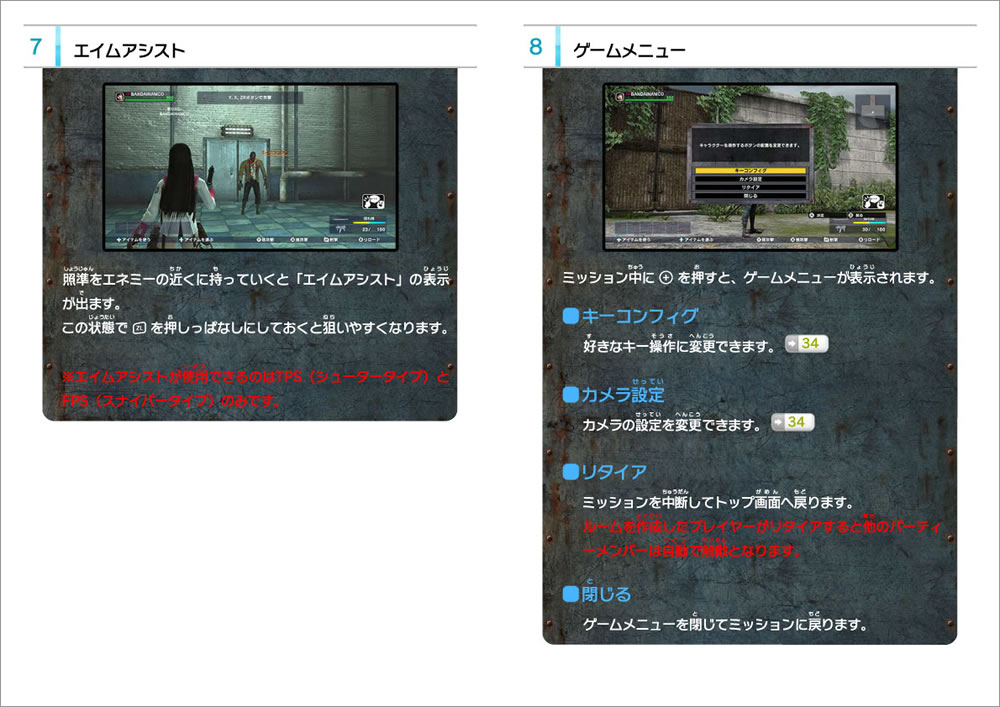Click the attack prompt banner atop the aim assist screenshot
Viewport: 1000px width, 707px height.
(249, 98)
